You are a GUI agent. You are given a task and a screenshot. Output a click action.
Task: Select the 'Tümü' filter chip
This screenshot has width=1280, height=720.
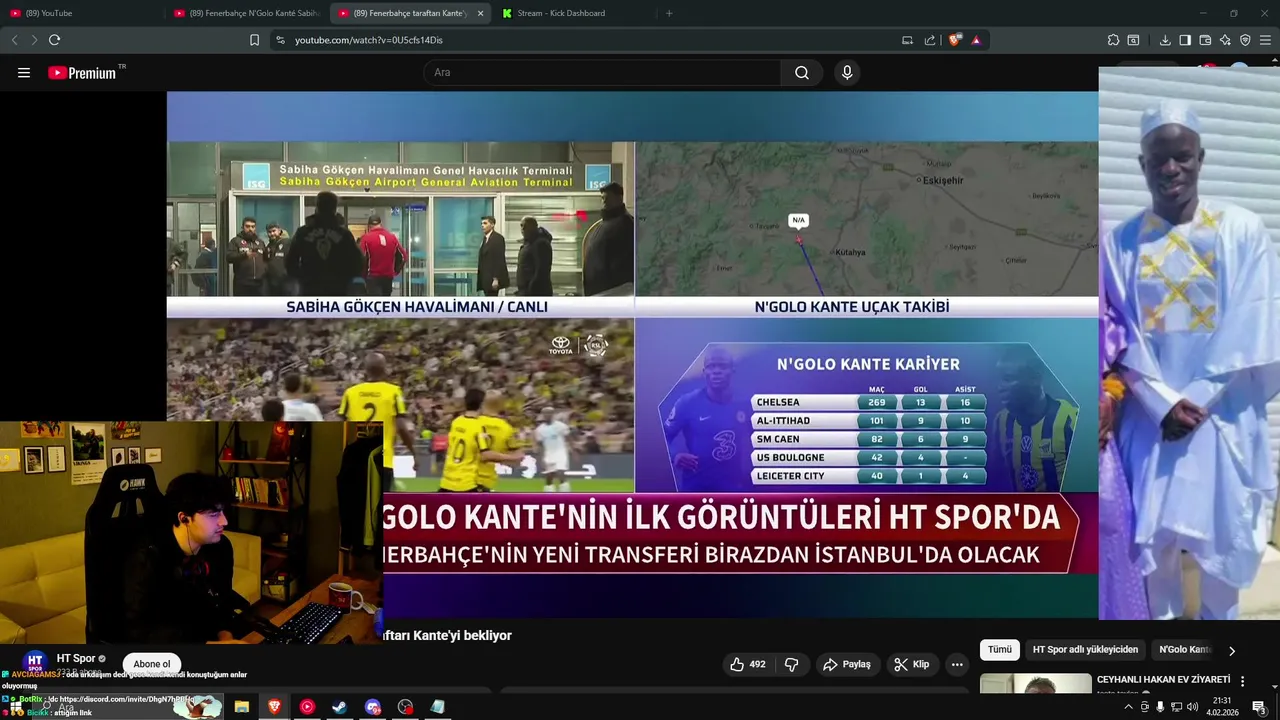tap(1000, 650)
